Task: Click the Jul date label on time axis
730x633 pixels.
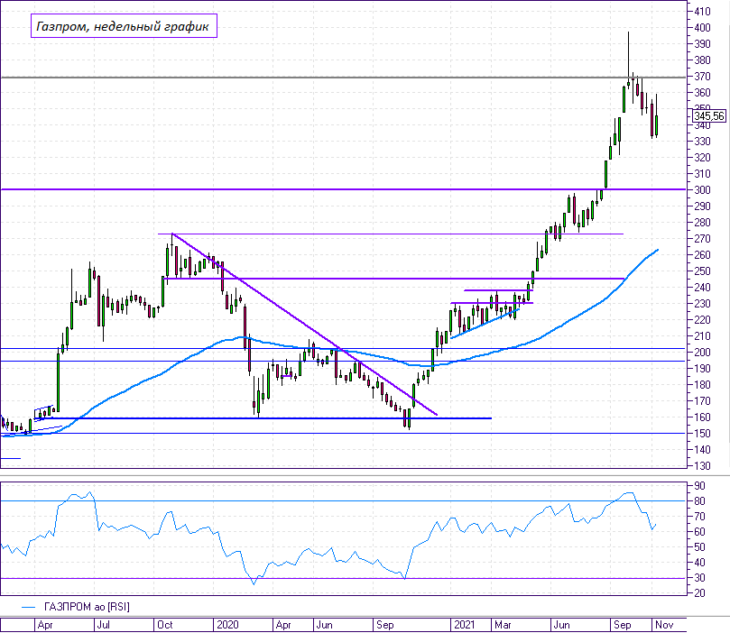Action: 103,625
